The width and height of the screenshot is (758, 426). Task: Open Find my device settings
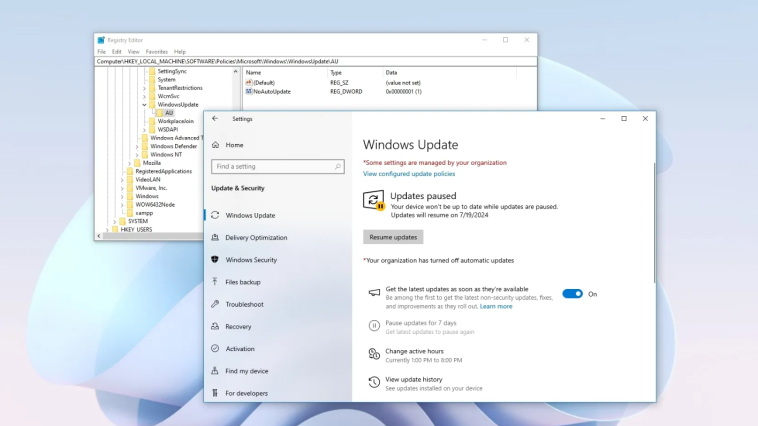[246, 371]
